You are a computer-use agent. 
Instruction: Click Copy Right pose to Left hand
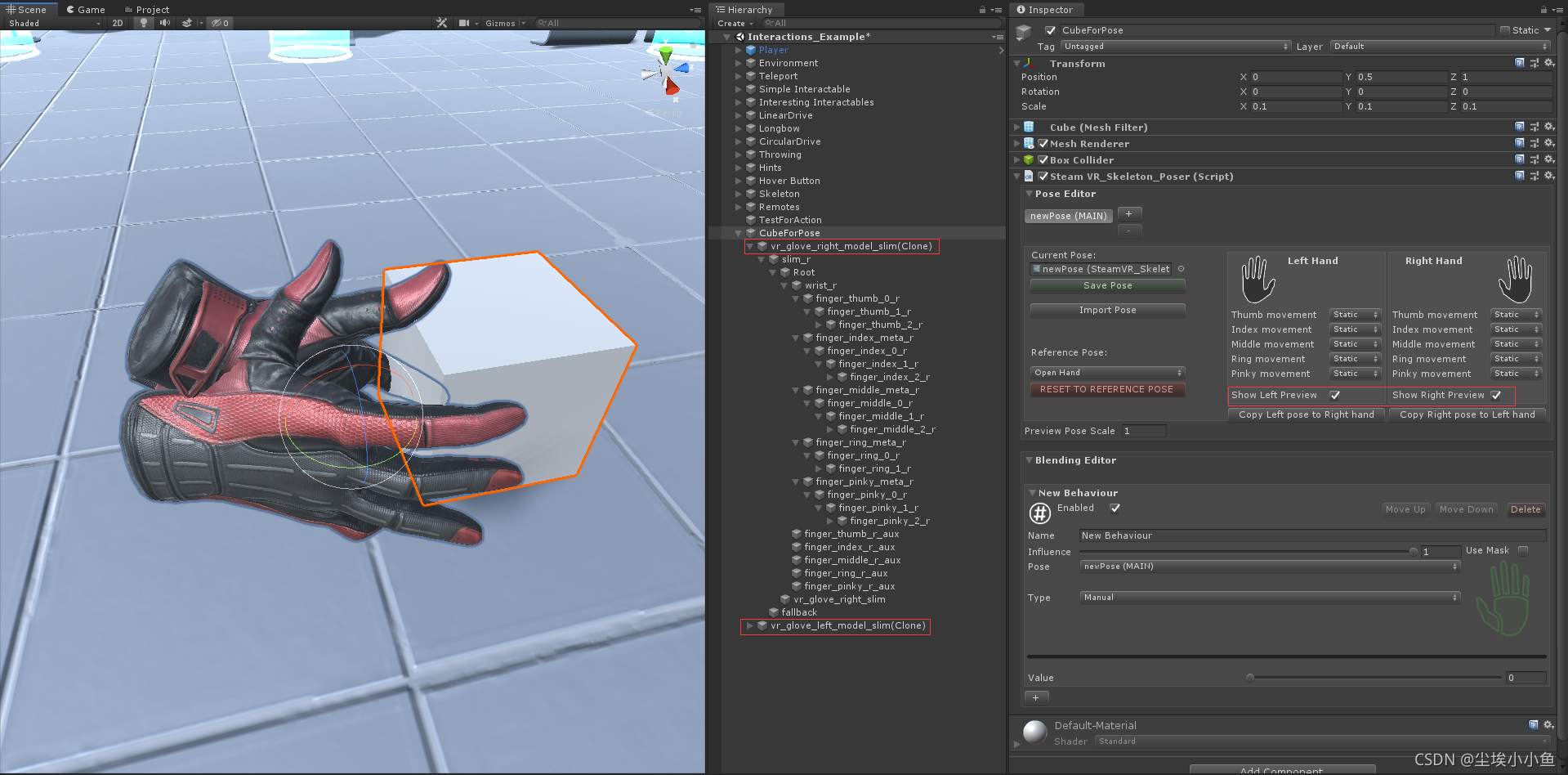1467,414
